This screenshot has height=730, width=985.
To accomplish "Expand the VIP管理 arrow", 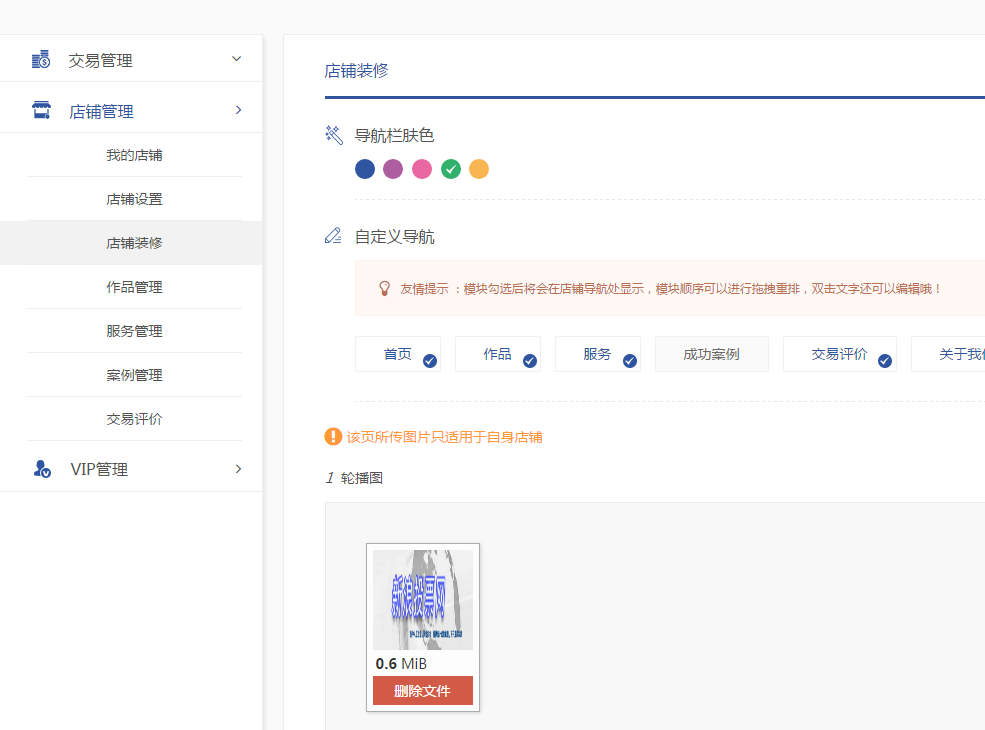I will click(x=238, y=469).
